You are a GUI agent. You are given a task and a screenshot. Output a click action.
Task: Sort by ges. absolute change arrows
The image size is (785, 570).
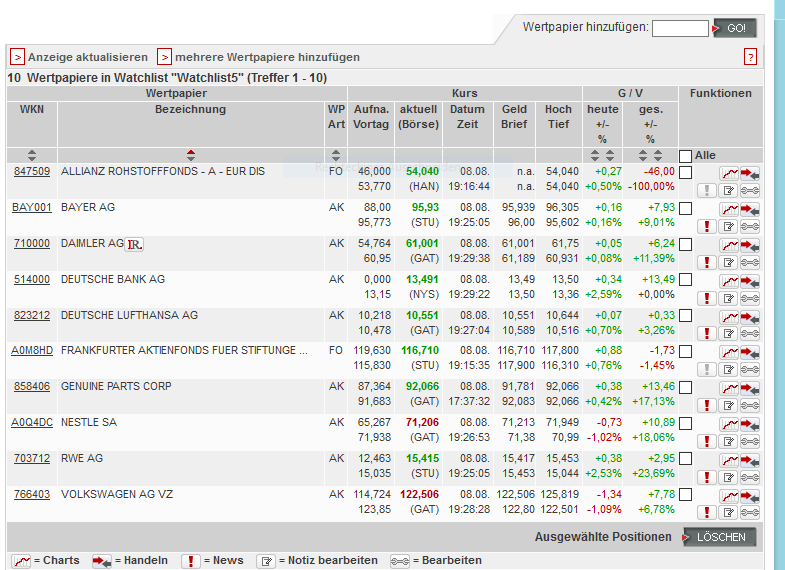[643, 155]
